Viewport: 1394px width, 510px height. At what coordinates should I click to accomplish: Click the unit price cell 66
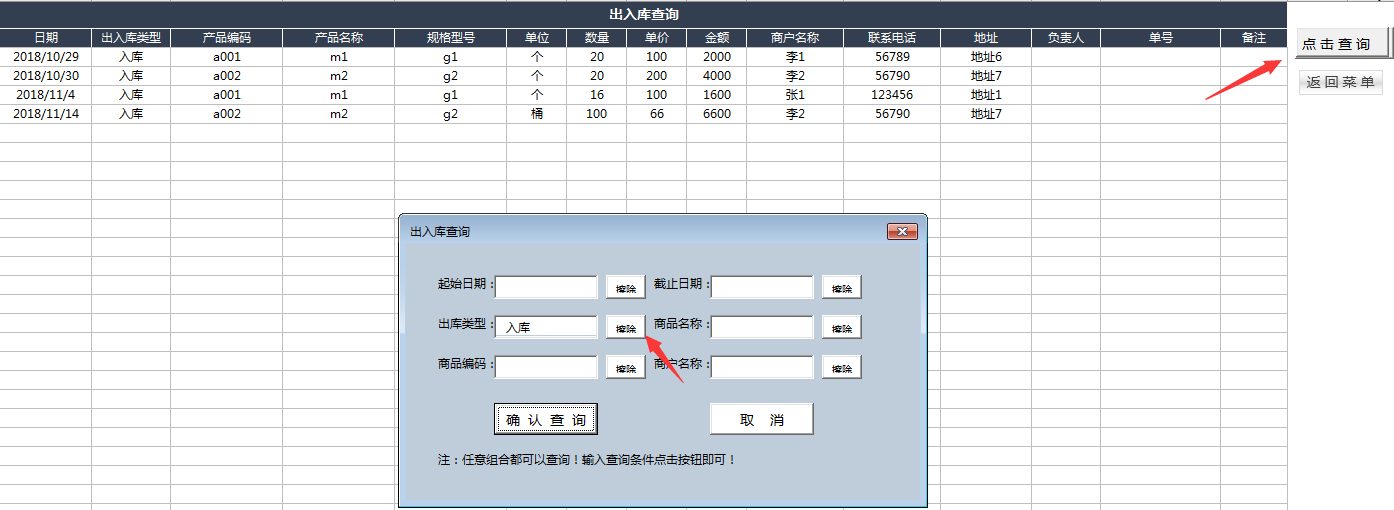click(657, 114)
